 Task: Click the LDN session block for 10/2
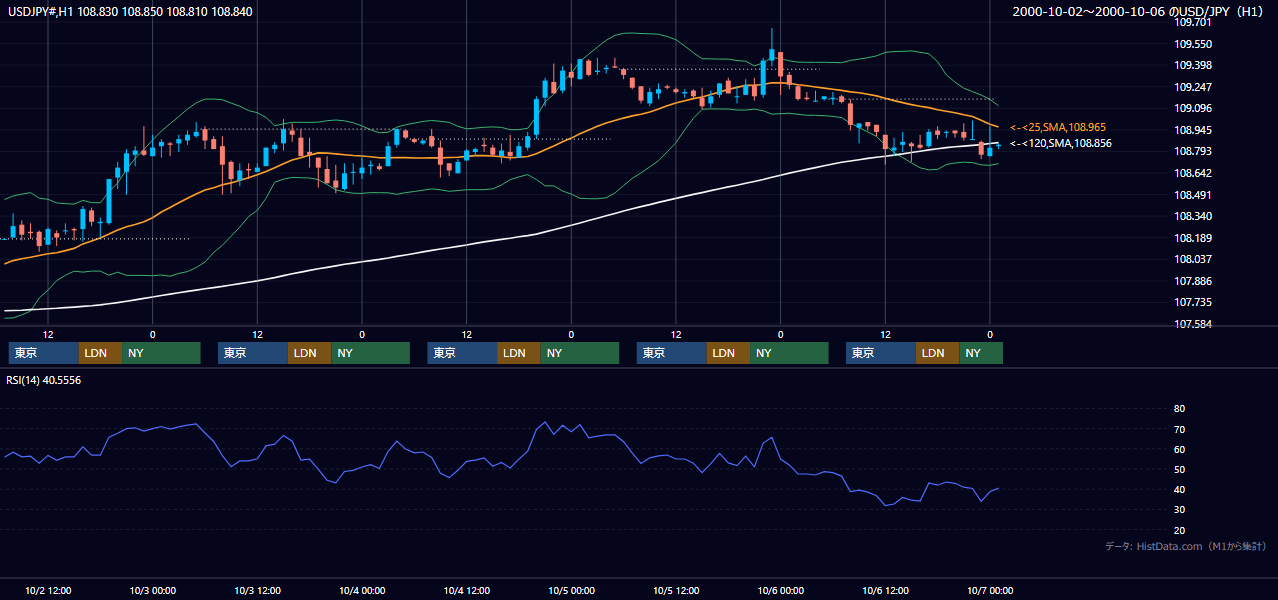(x=100, y=353)
